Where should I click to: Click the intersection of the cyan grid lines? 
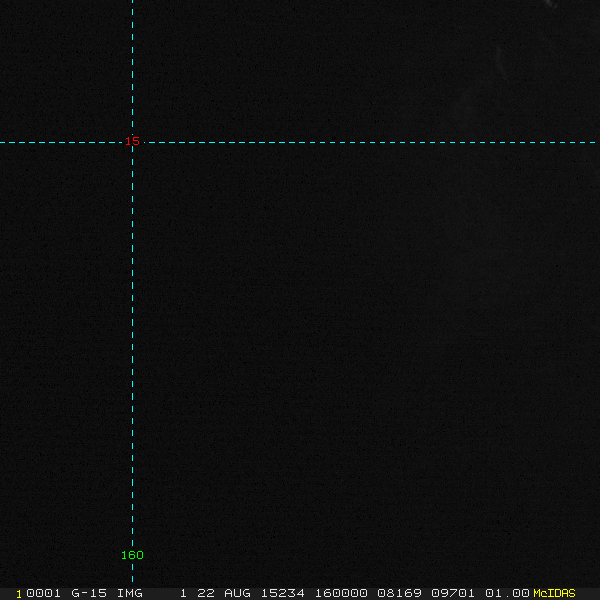point(132,143)
